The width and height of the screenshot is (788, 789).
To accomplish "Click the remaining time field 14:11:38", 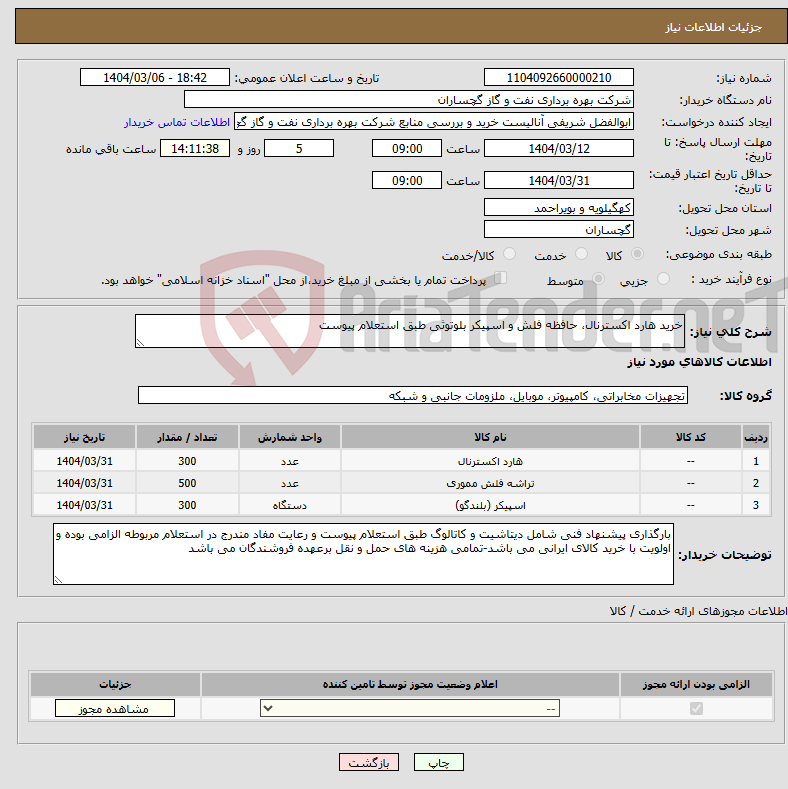I will [x=195, y=148].
